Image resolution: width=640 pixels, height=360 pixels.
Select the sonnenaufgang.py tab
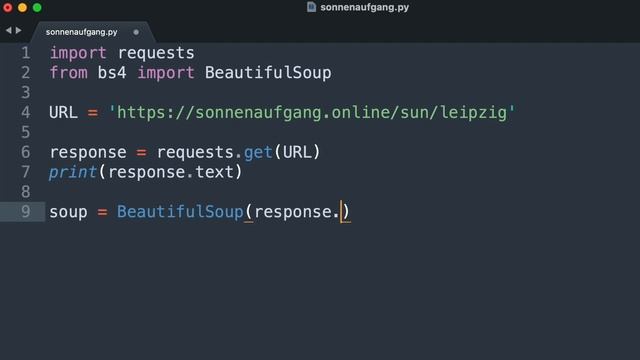(x=81, y=32)
